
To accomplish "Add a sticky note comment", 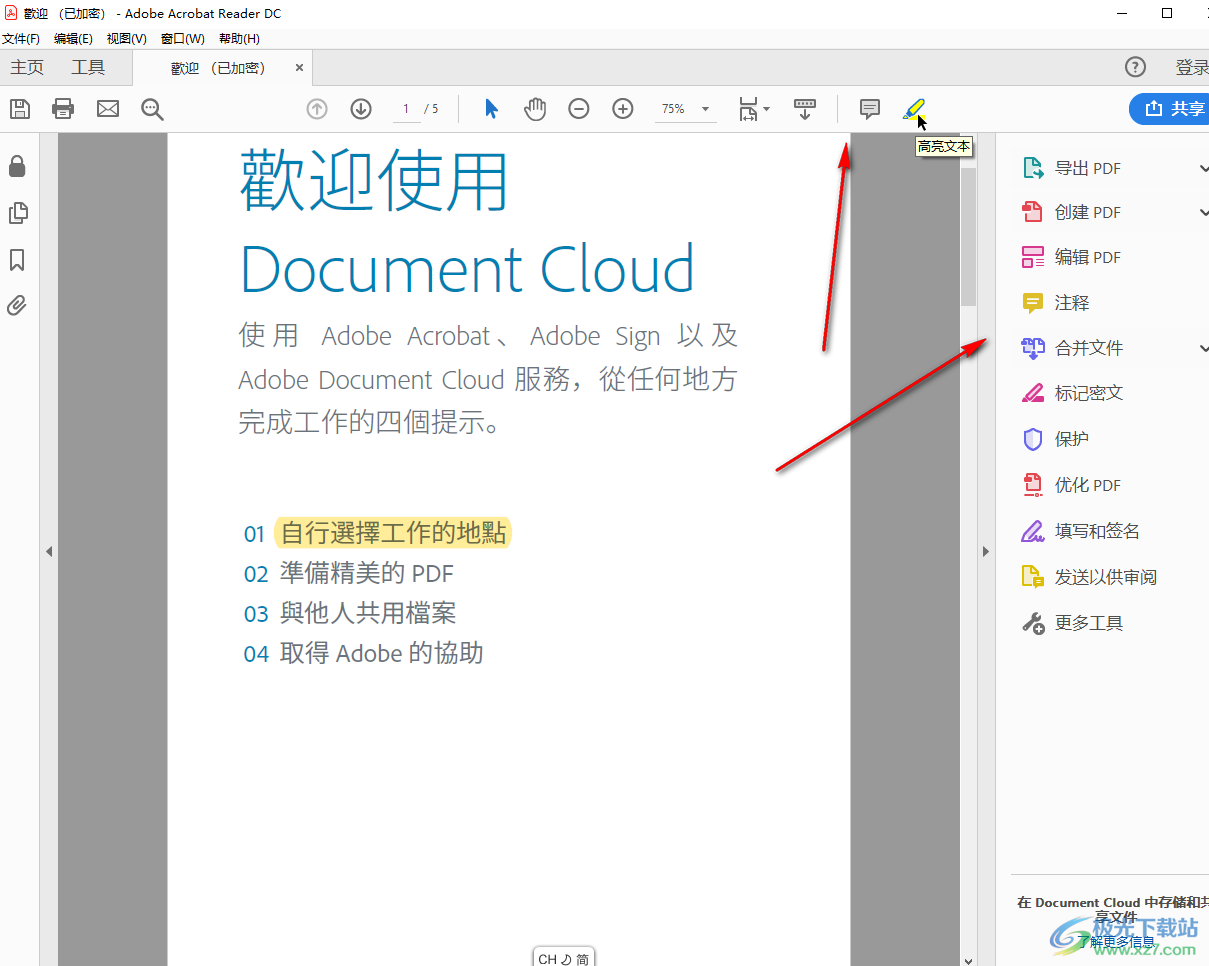I will coord(870,109).
